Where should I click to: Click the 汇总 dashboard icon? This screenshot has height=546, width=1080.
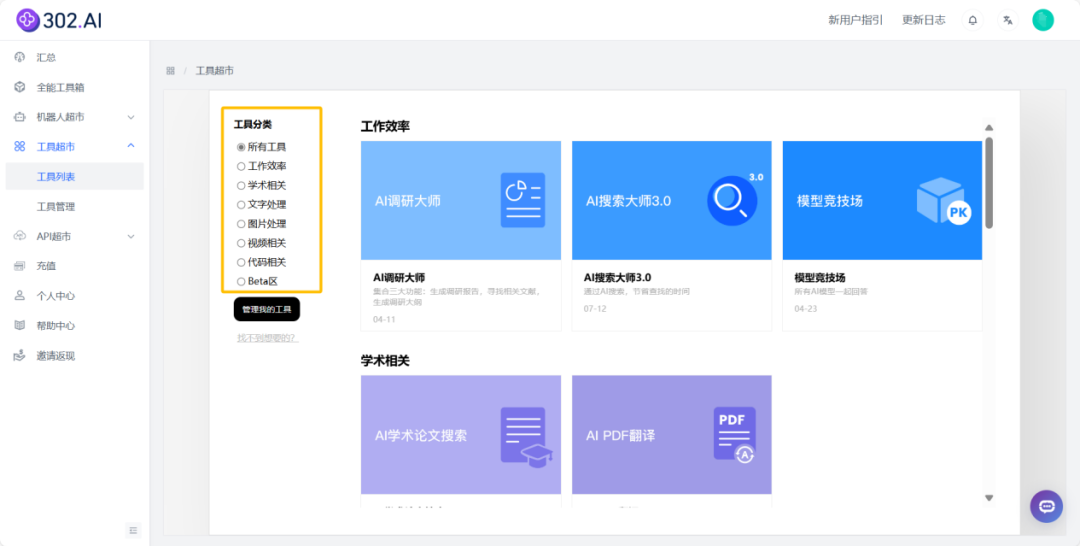tap(20, 57)
